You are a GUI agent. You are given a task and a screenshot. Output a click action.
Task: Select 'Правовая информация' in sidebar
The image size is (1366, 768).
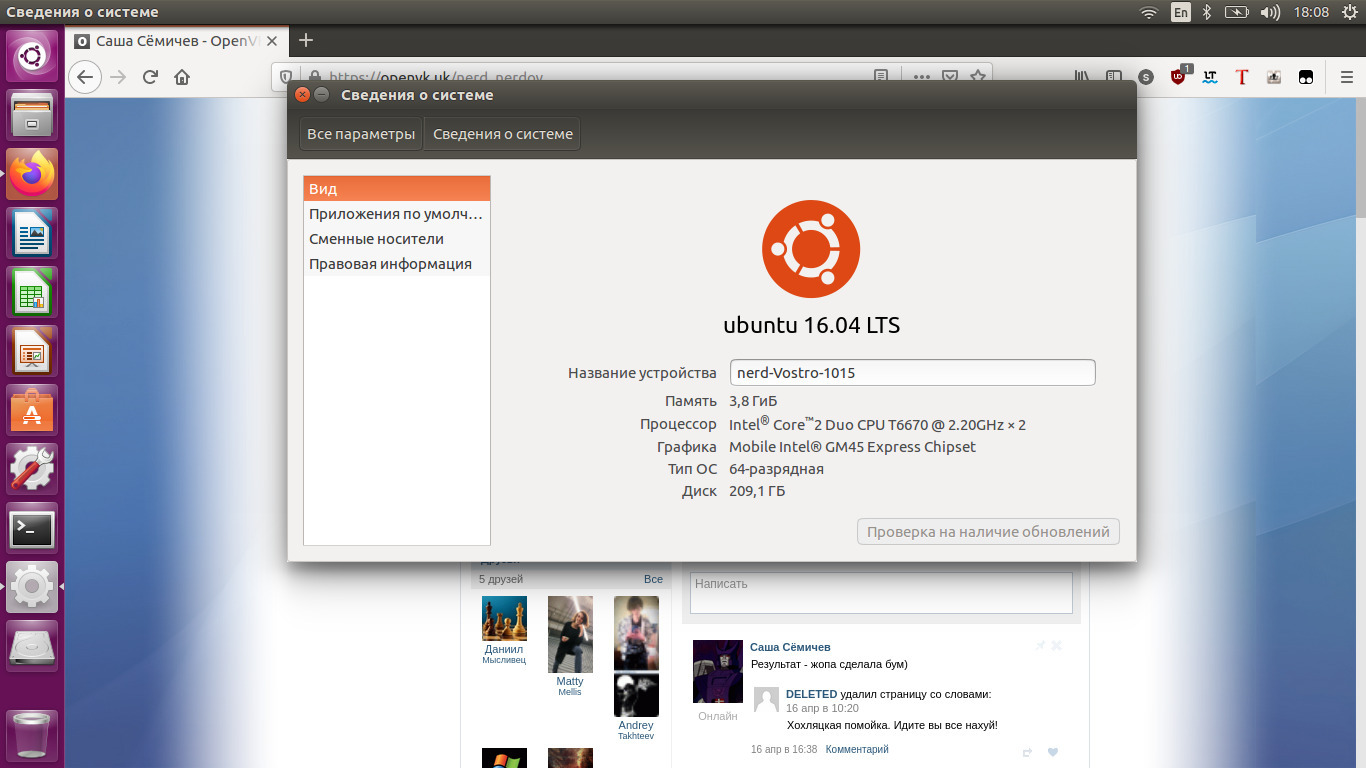390,264
